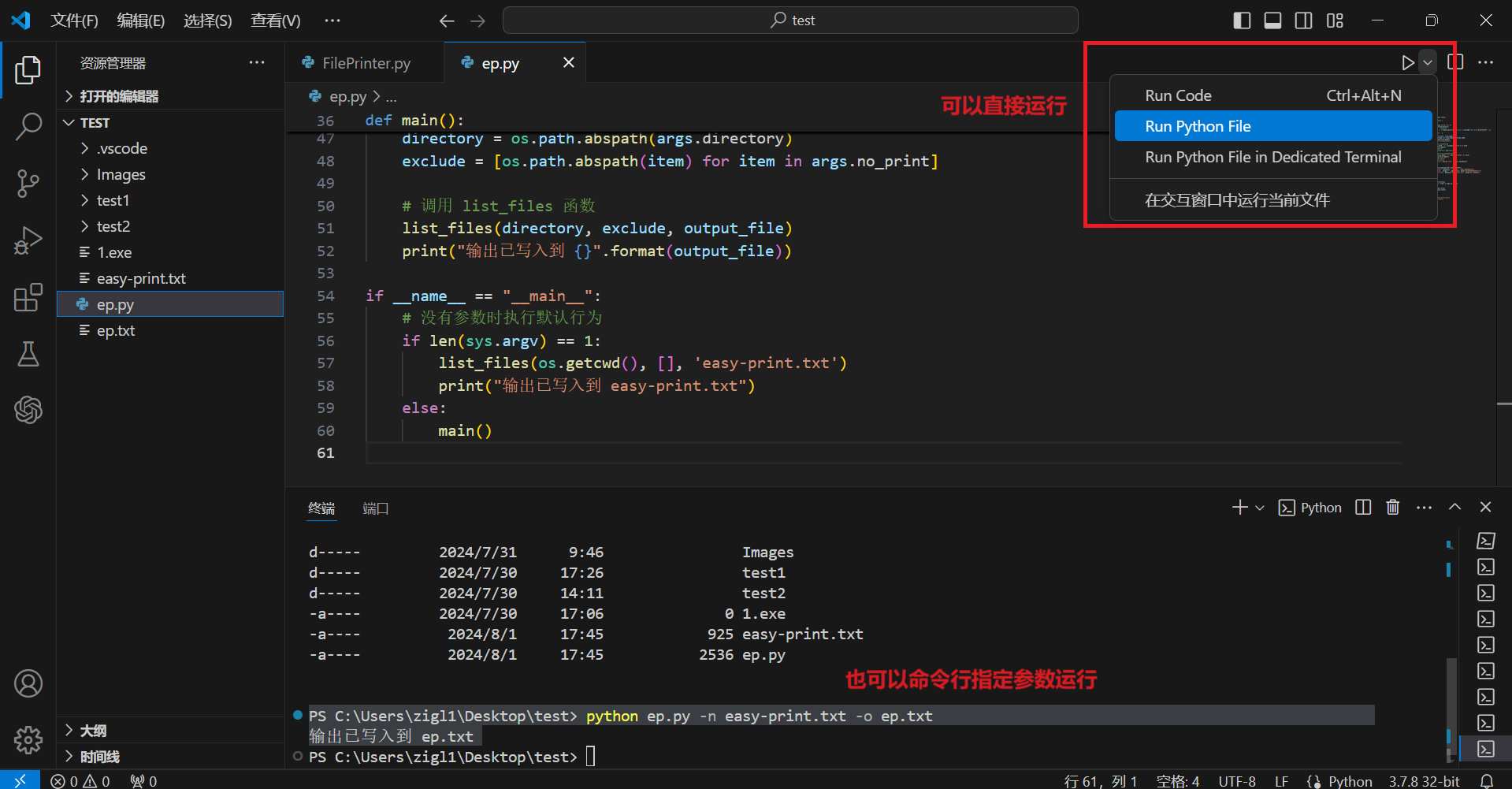This screenshot has height=789, width=1512.
Task: Open Source Control view
Action: (x=28, y=183)
